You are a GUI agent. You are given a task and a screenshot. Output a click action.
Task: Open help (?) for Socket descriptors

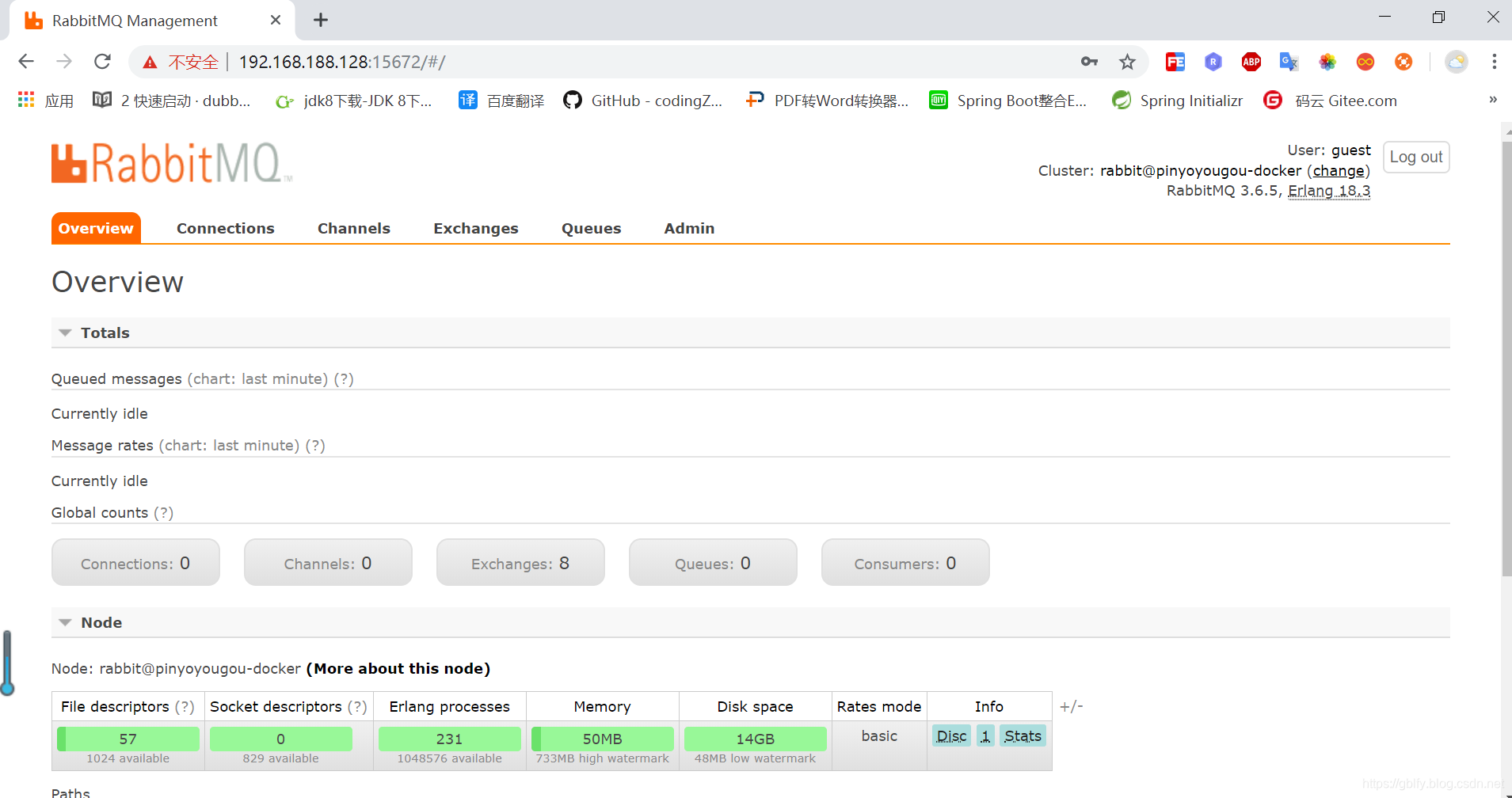pos(357,707)
